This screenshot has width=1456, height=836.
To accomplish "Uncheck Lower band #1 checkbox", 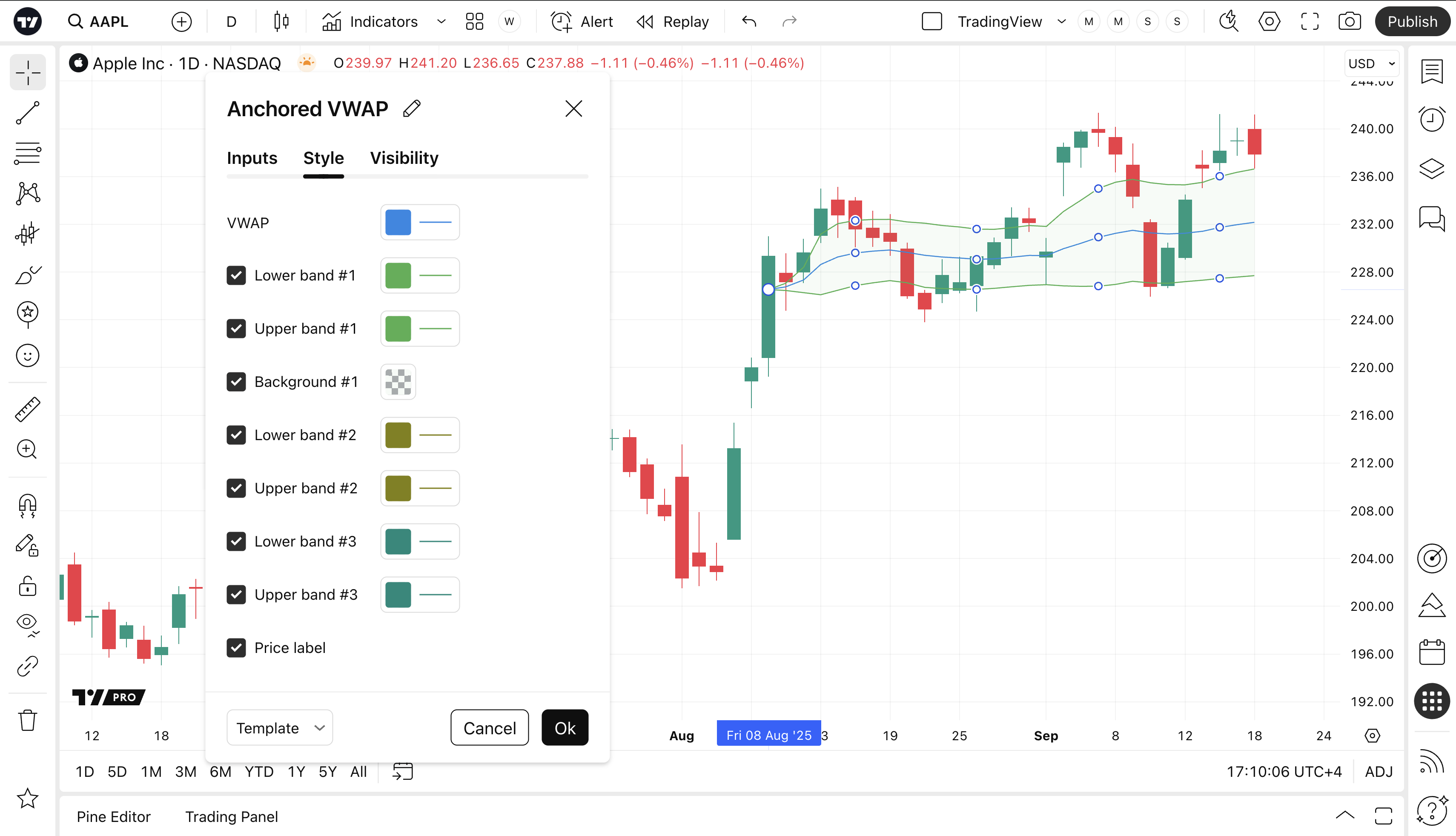I will pos(236,275).
